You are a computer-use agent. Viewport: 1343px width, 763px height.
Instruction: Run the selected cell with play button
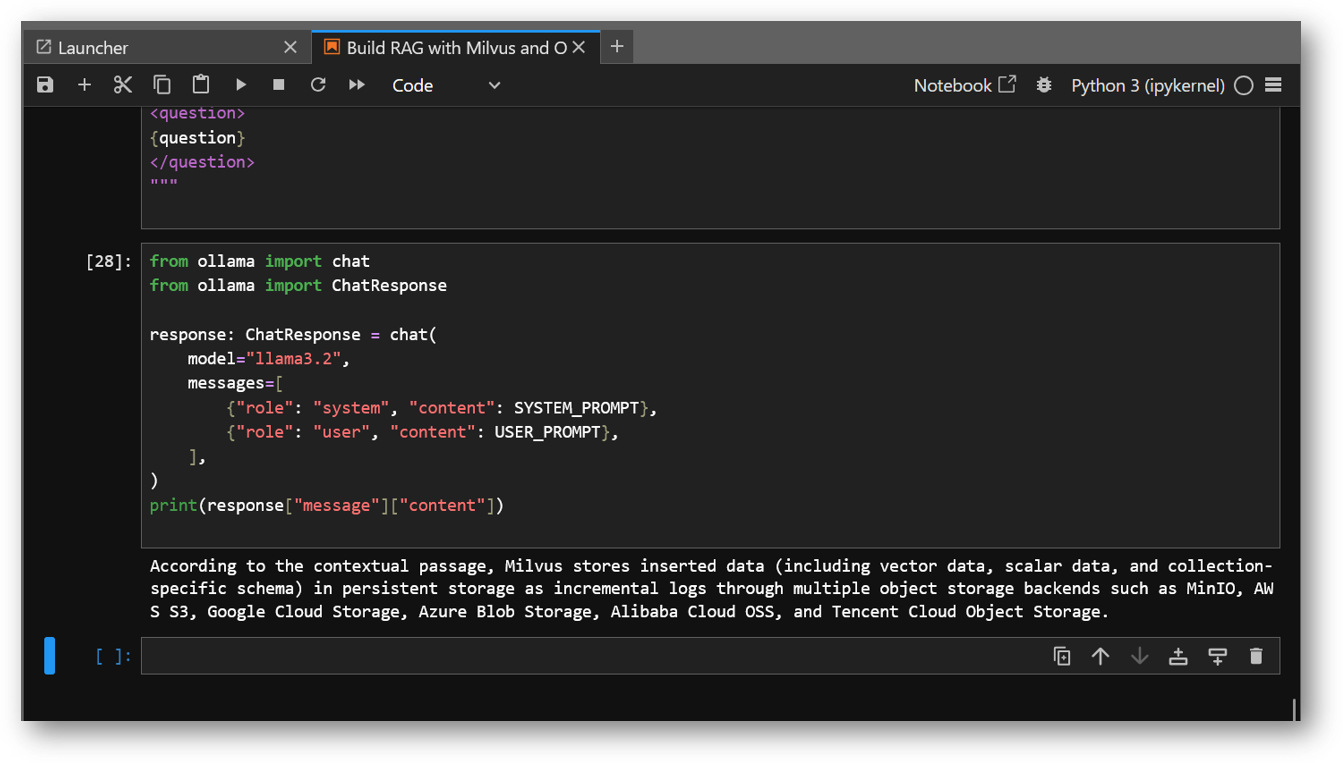pyautogui.click(x=240, y=85)
